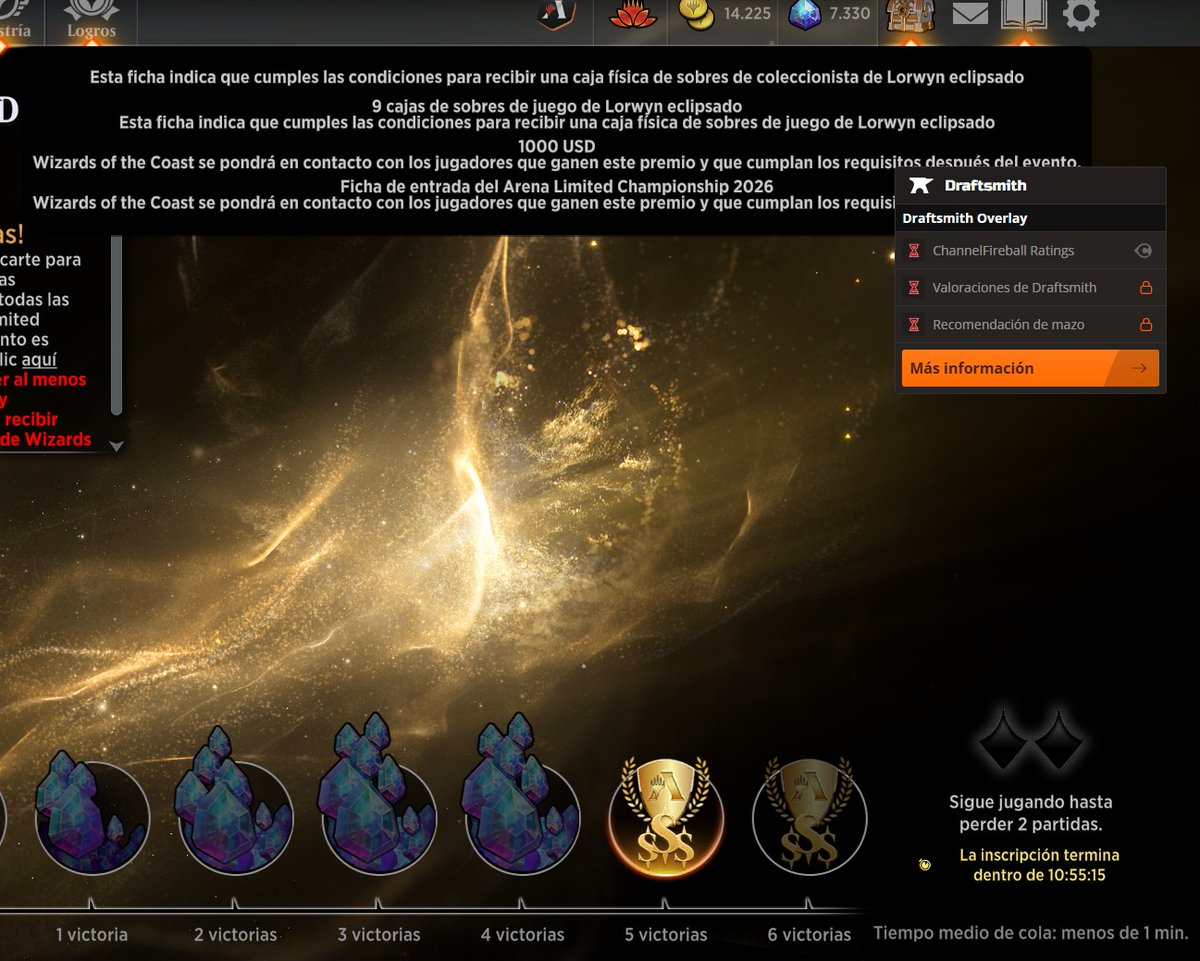
Task: Open the settings gear
Action: 1081,15
